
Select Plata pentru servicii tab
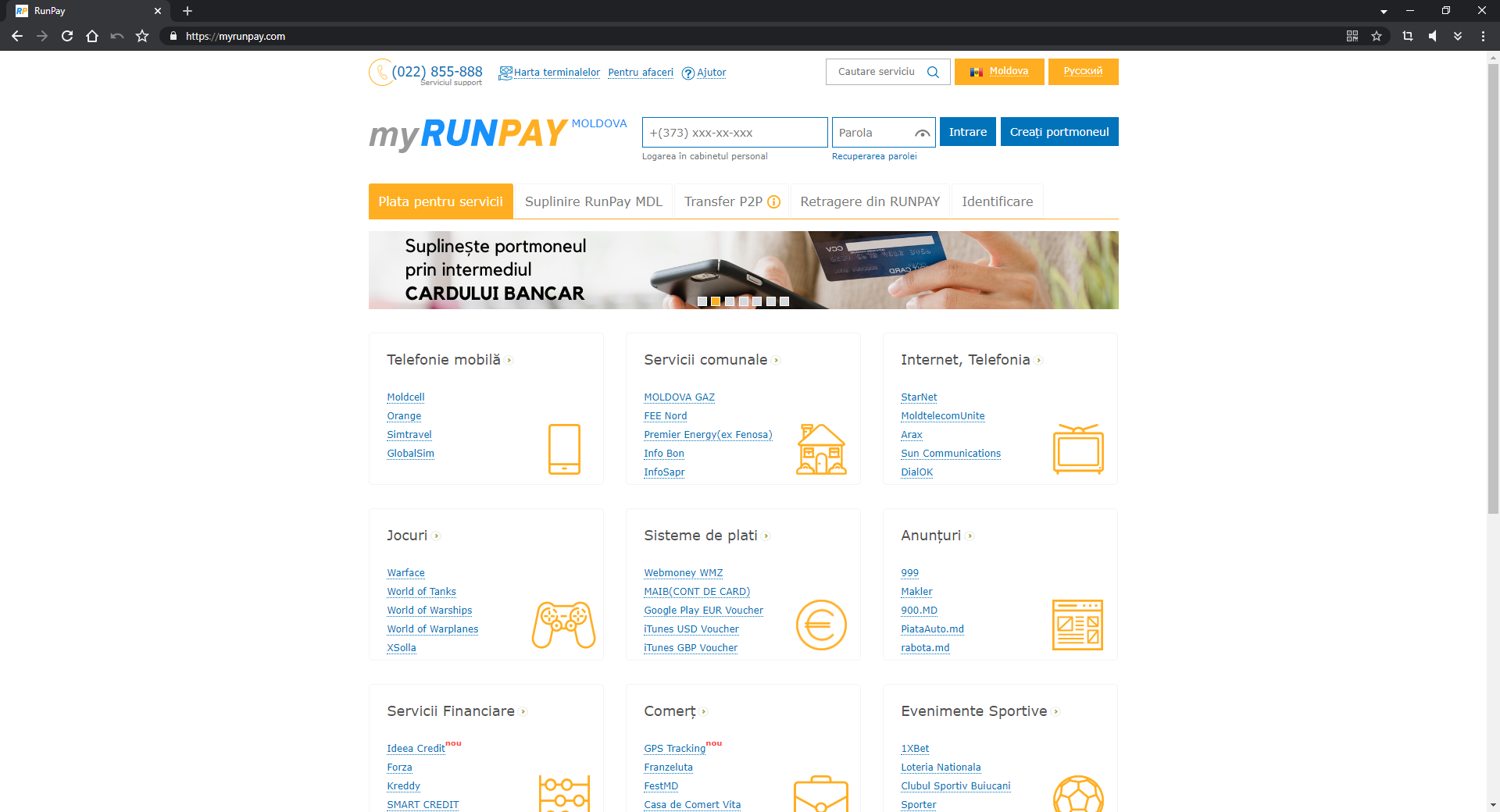pos(441,201)
